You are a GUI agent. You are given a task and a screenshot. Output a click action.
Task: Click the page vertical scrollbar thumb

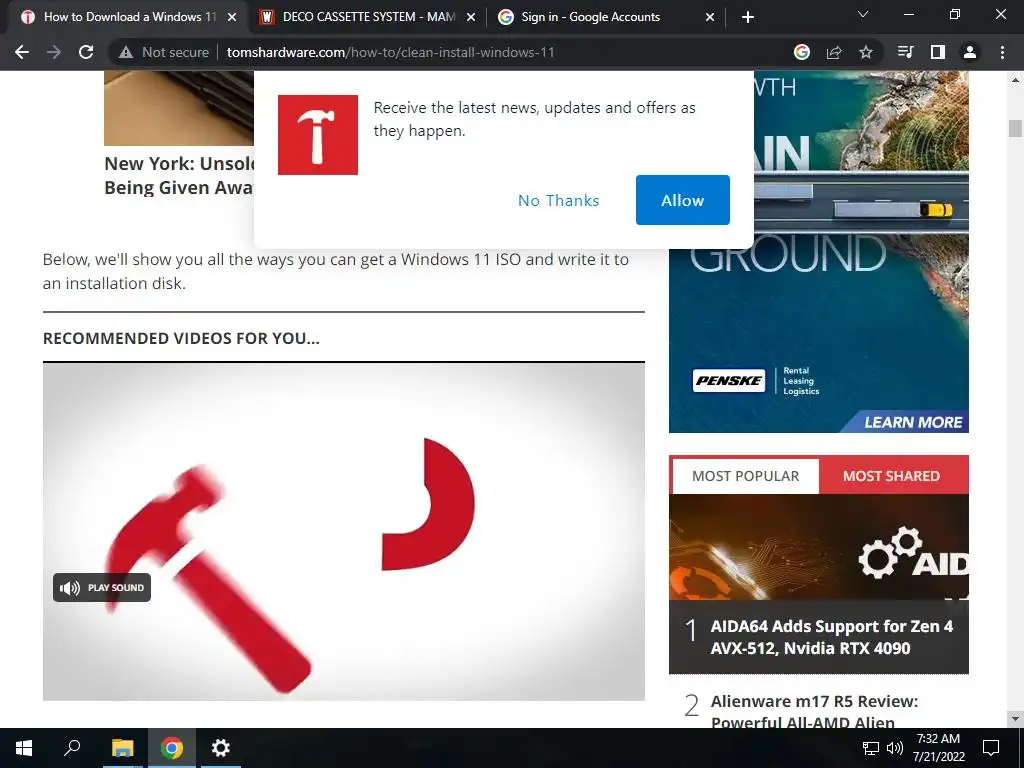coord(1015,128)
